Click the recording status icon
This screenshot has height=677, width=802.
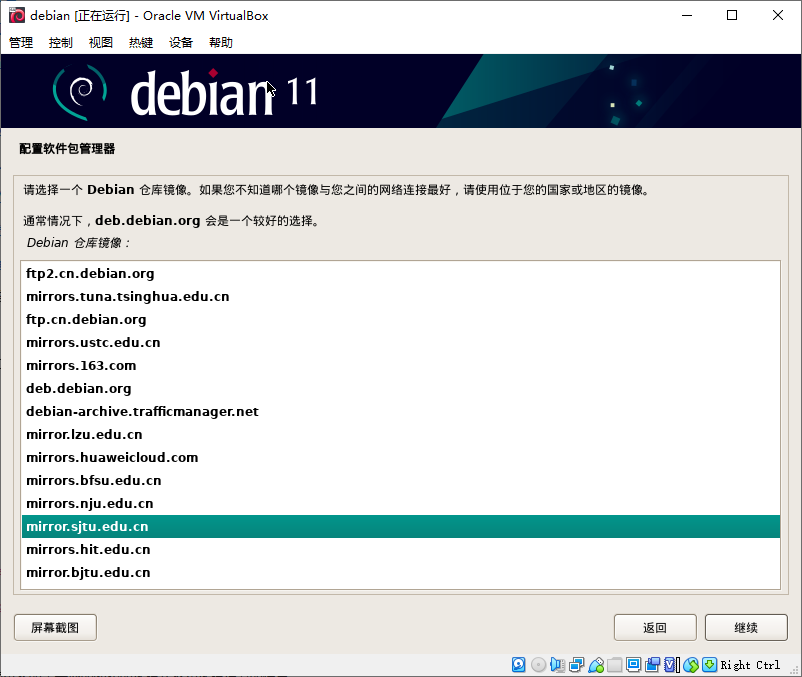click(x=652, y=664)
